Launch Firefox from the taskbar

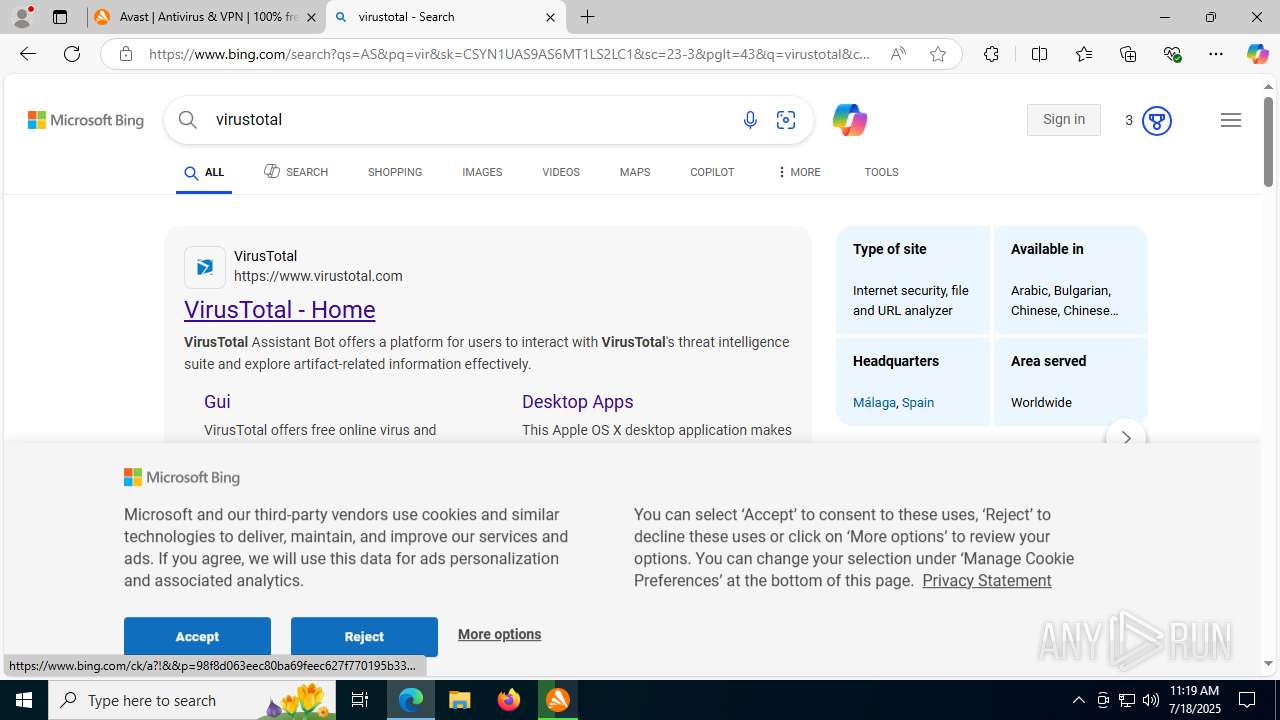[509, 700]
